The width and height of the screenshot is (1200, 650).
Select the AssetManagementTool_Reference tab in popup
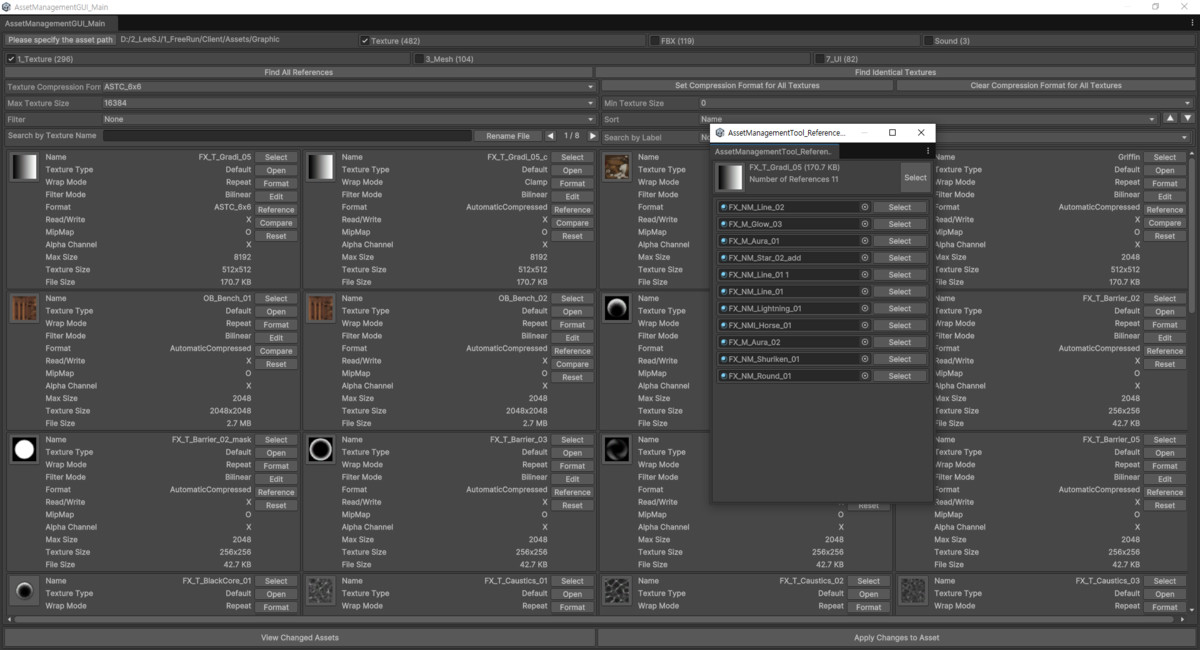[x=774, y=151]
